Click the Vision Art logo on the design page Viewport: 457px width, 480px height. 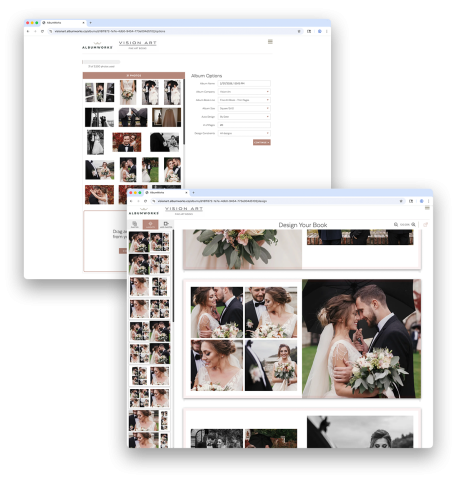[x=184, y=210]
